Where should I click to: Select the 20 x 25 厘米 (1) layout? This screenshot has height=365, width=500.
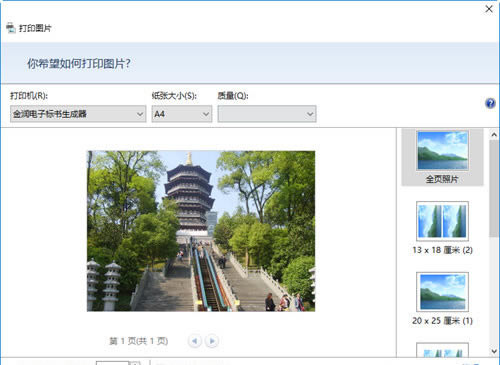point(442,299)
